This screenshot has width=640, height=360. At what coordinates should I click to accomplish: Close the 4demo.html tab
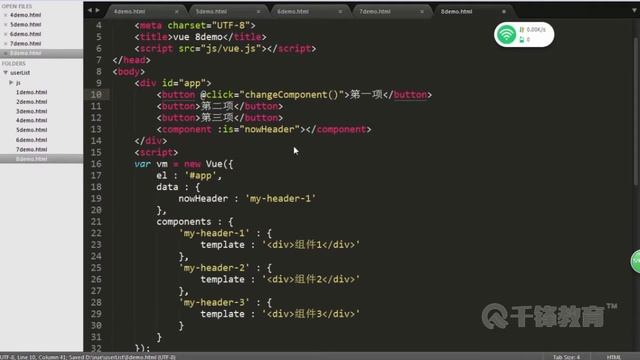[x=176, y=12]
